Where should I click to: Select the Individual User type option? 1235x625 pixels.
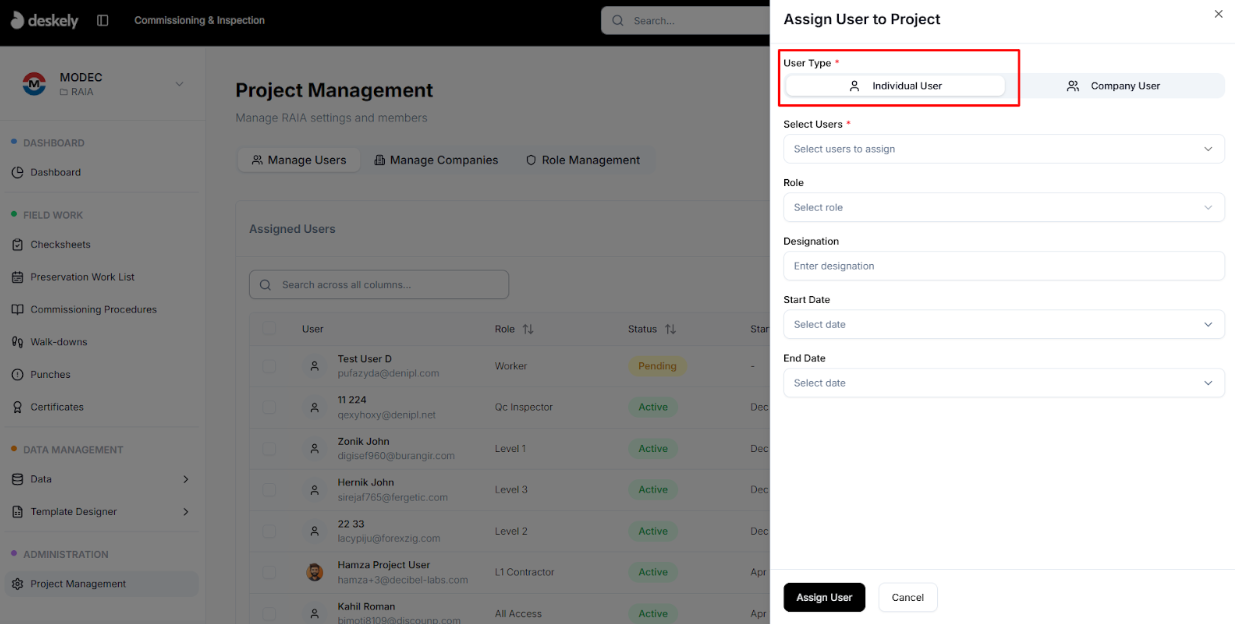click(898, 85)
